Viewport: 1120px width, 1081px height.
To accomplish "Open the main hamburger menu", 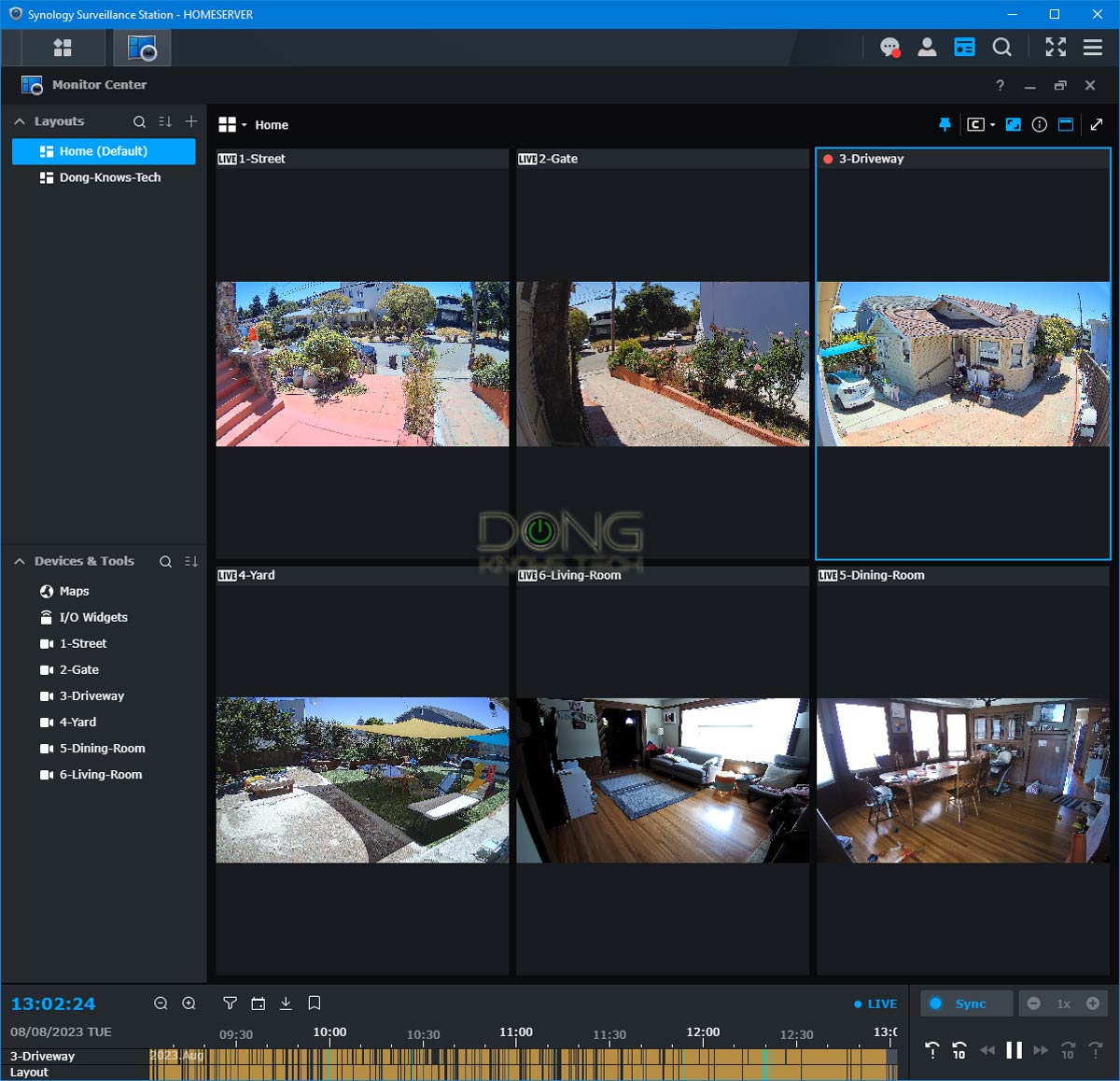I will (1092, 48).
